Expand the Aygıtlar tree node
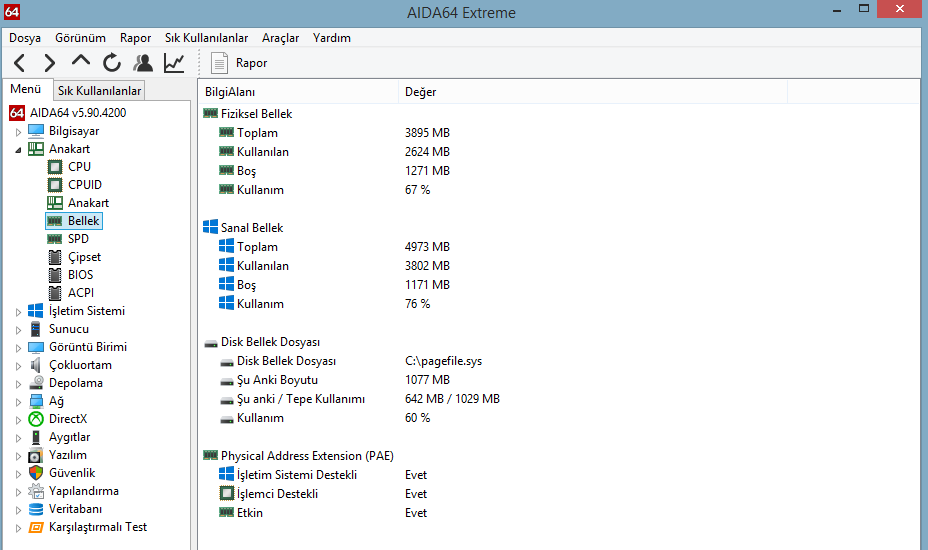This screenshot has width=928, height=550. point(18,438)
